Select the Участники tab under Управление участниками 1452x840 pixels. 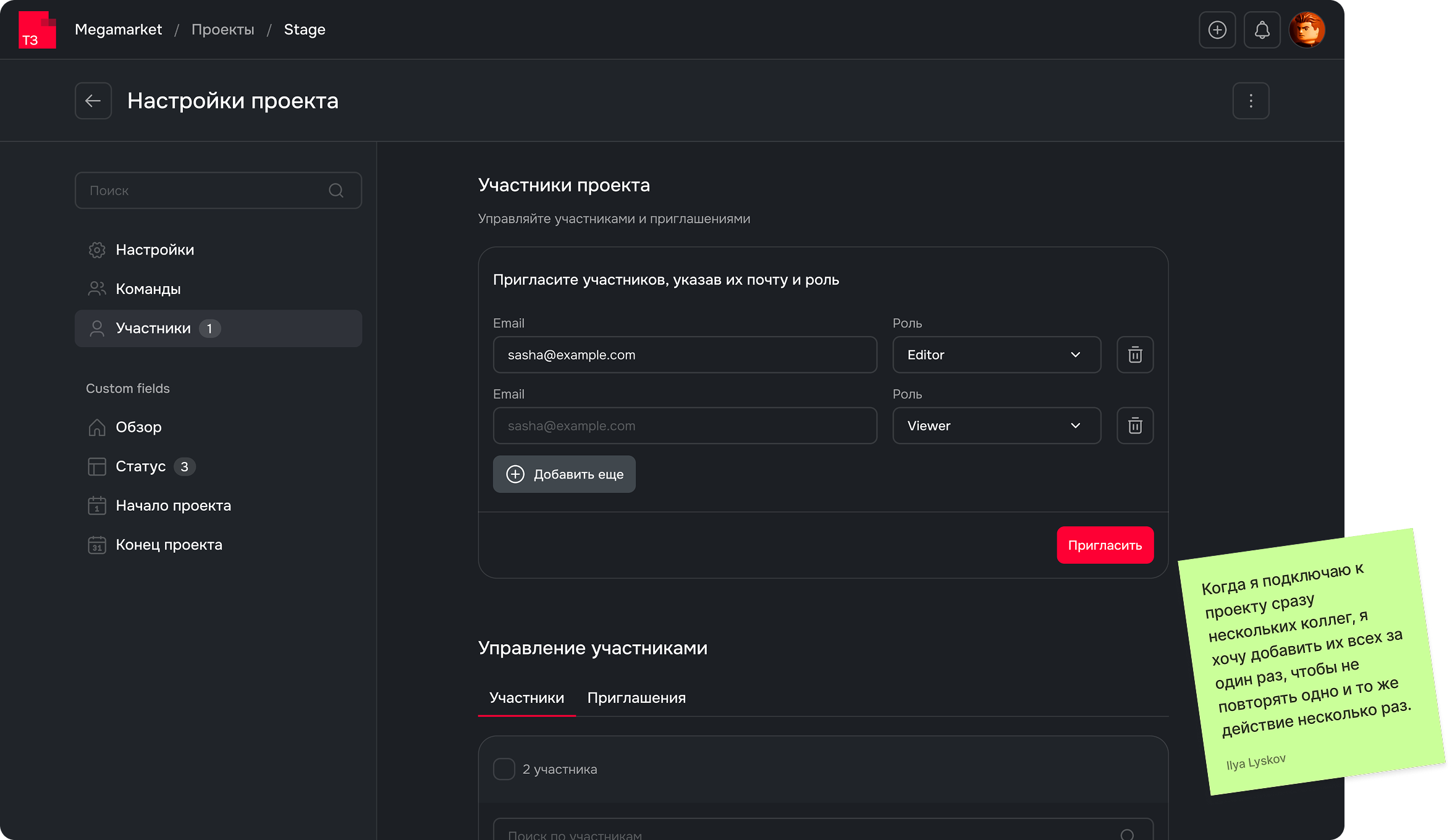point(526,698)
